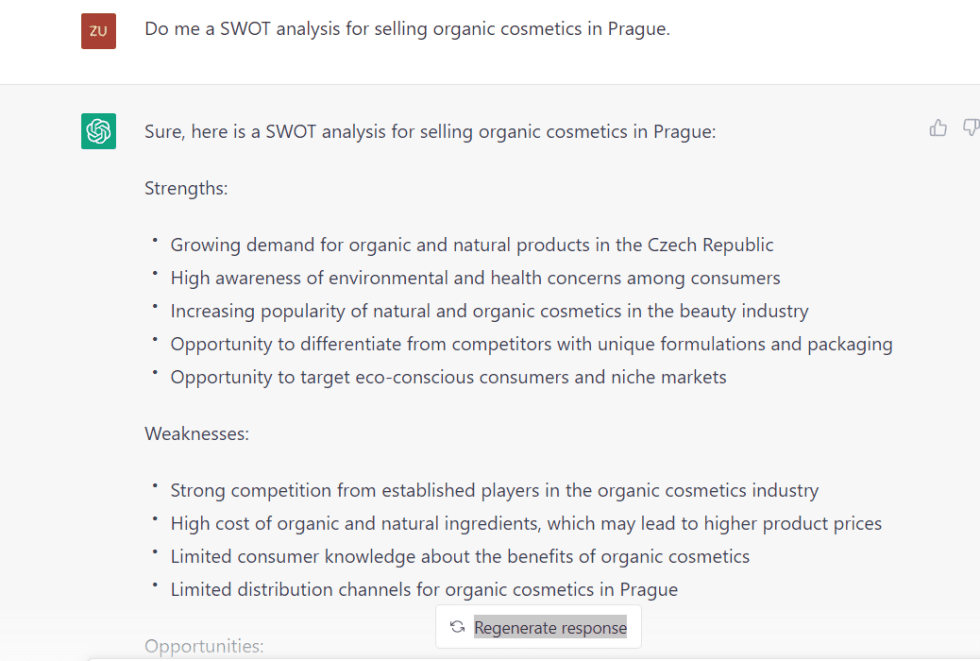Click the 'Growing demand for organic' bullet

point(472,245)
